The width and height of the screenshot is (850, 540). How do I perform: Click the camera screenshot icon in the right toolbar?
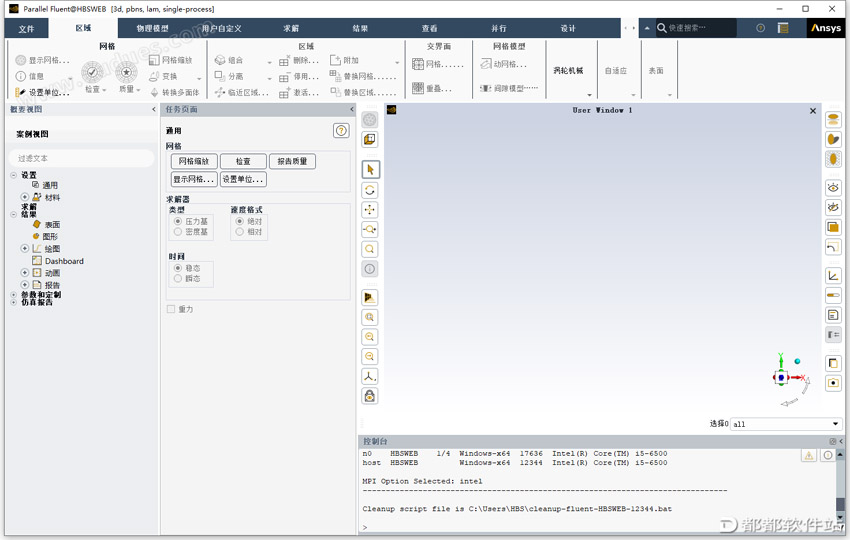coord(833,383)
